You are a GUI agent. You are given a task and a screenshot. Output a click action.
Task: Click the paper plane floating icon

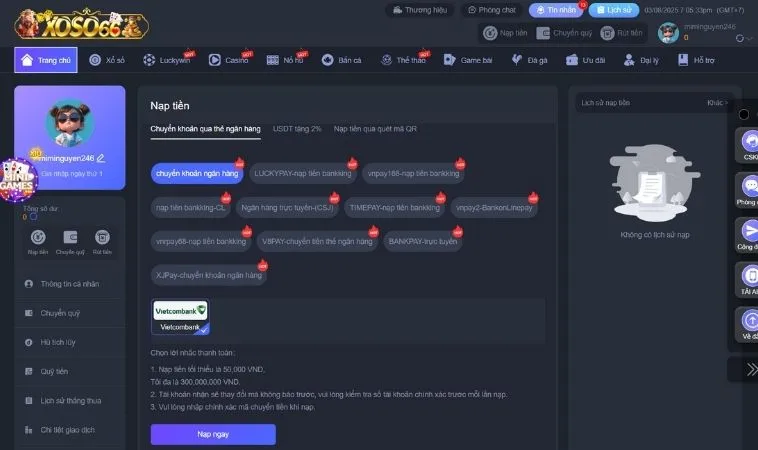coord(749,232)
